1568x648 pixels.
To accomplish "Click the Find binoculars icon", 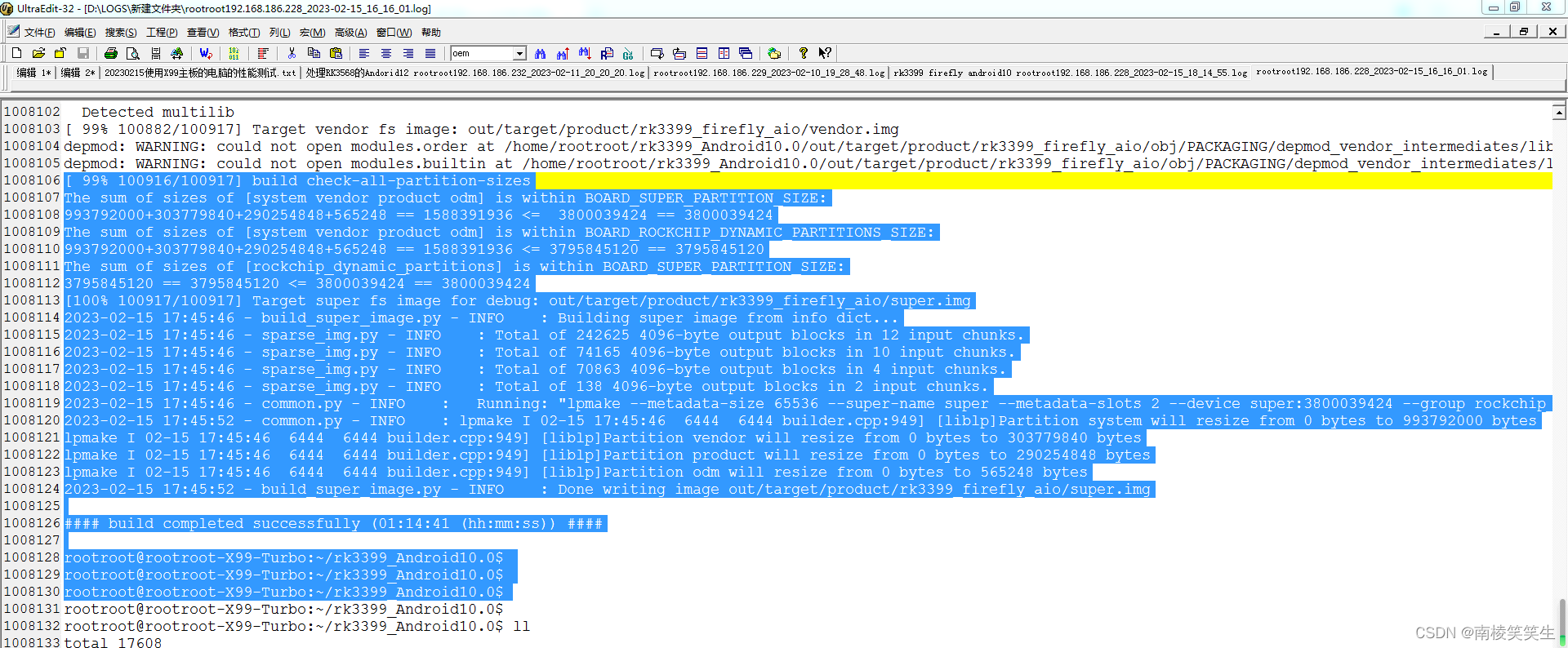I will [x=541, y=53].
